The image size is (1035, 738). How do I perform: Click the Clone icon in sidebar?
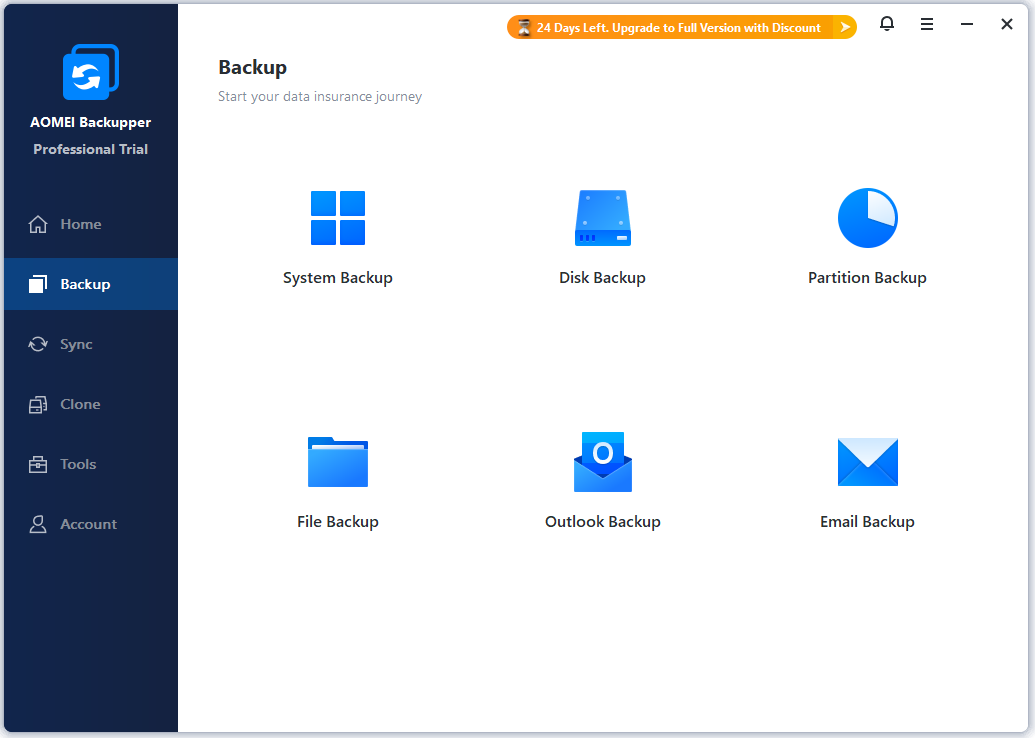(38, 404)
